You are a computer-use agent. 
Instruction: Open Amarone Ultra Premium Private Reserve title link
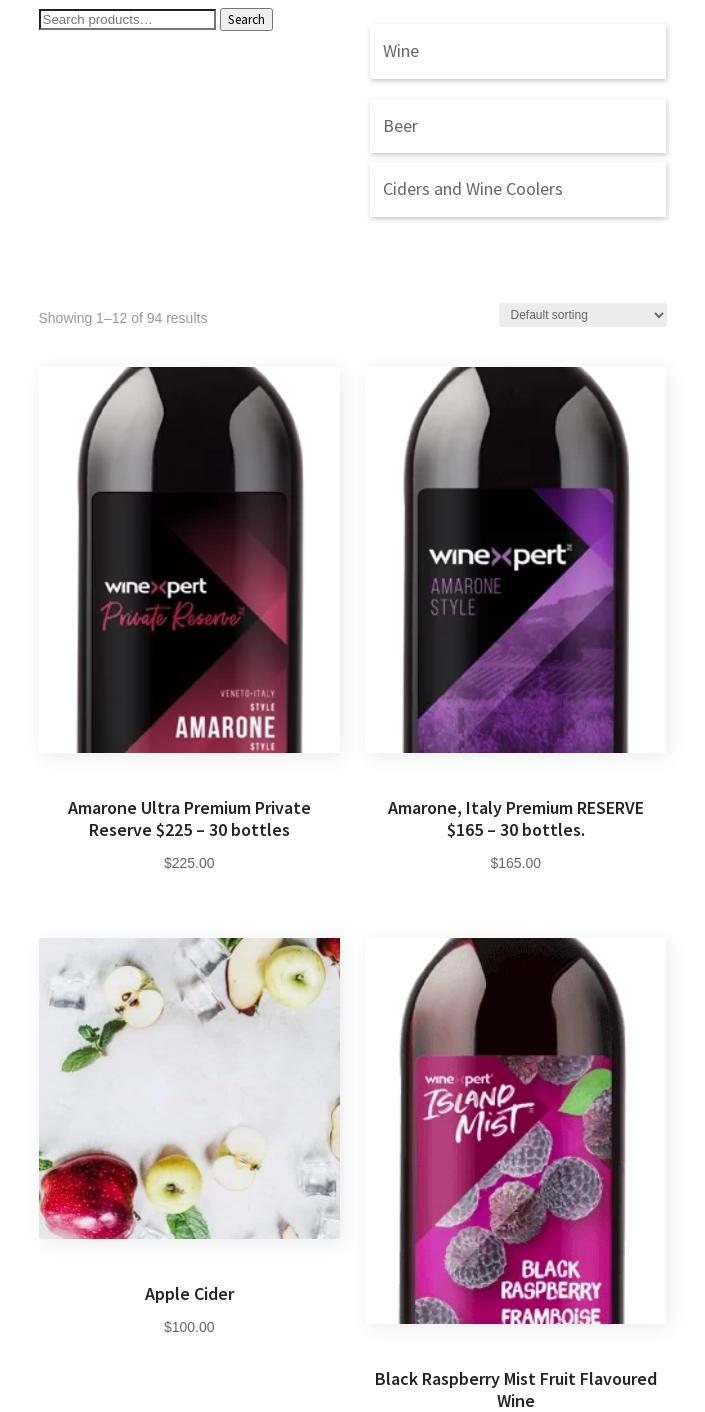[x=189, y=819]
